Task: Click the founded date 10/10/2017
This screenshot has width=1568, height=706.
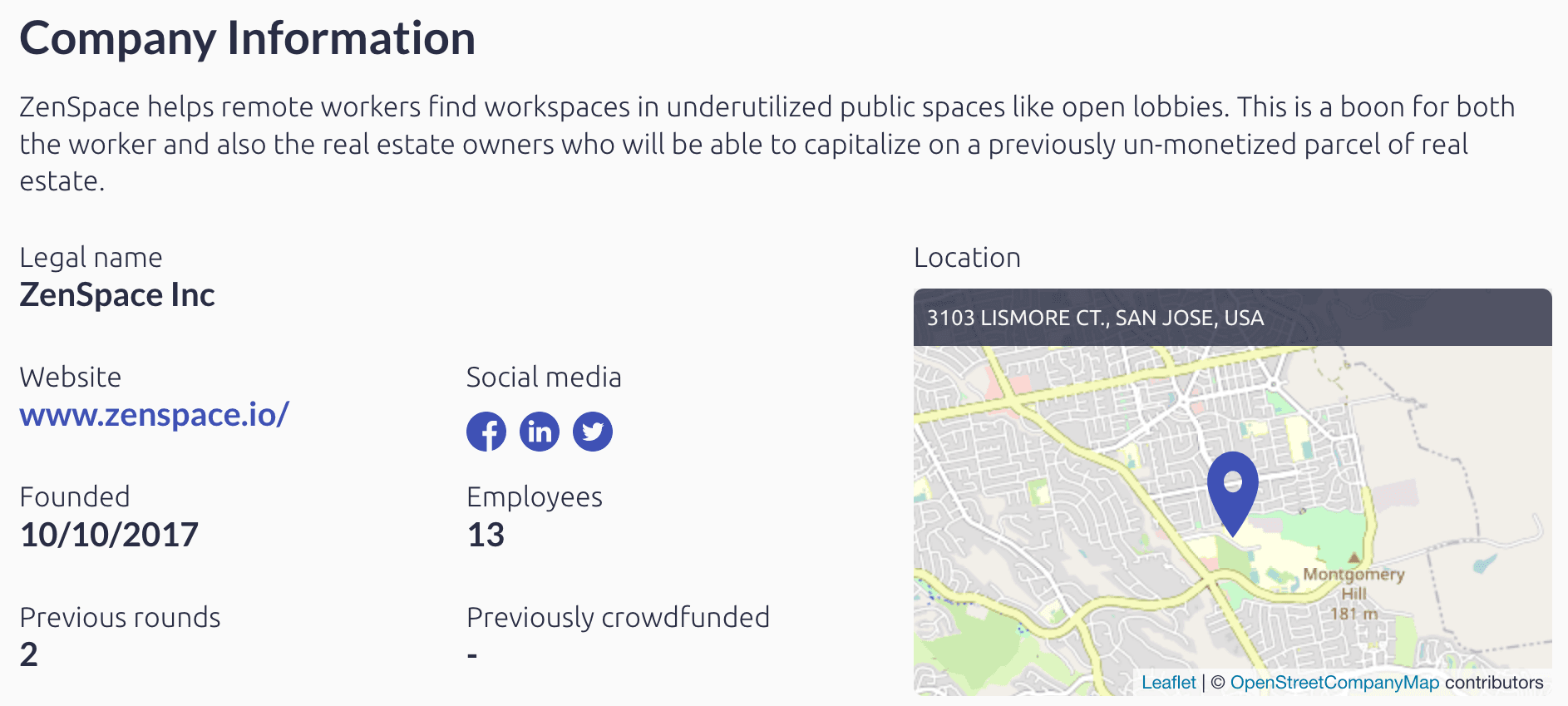Action: [x=109, y=535]
